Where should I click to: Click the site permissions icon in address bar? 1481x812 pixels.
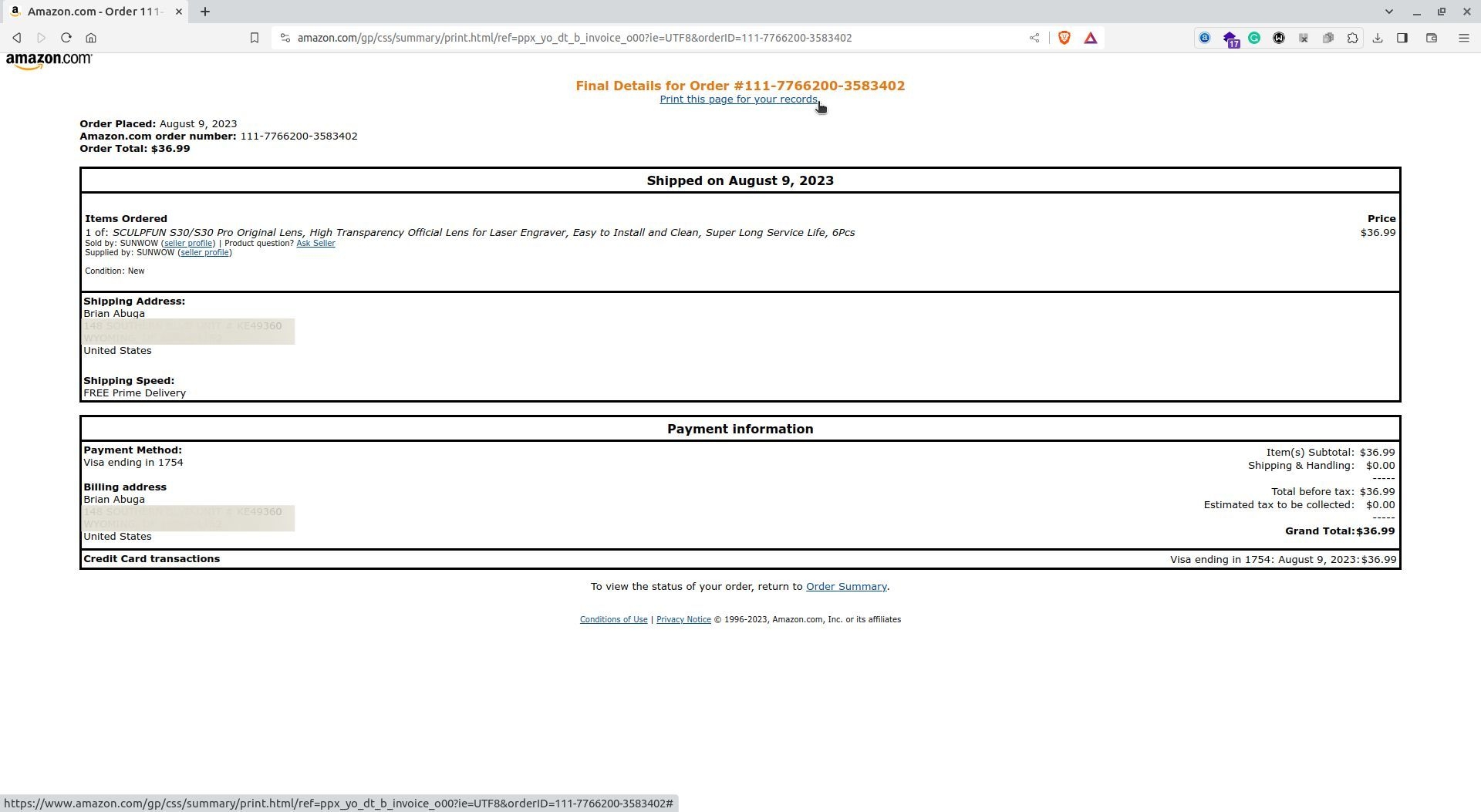285,37
